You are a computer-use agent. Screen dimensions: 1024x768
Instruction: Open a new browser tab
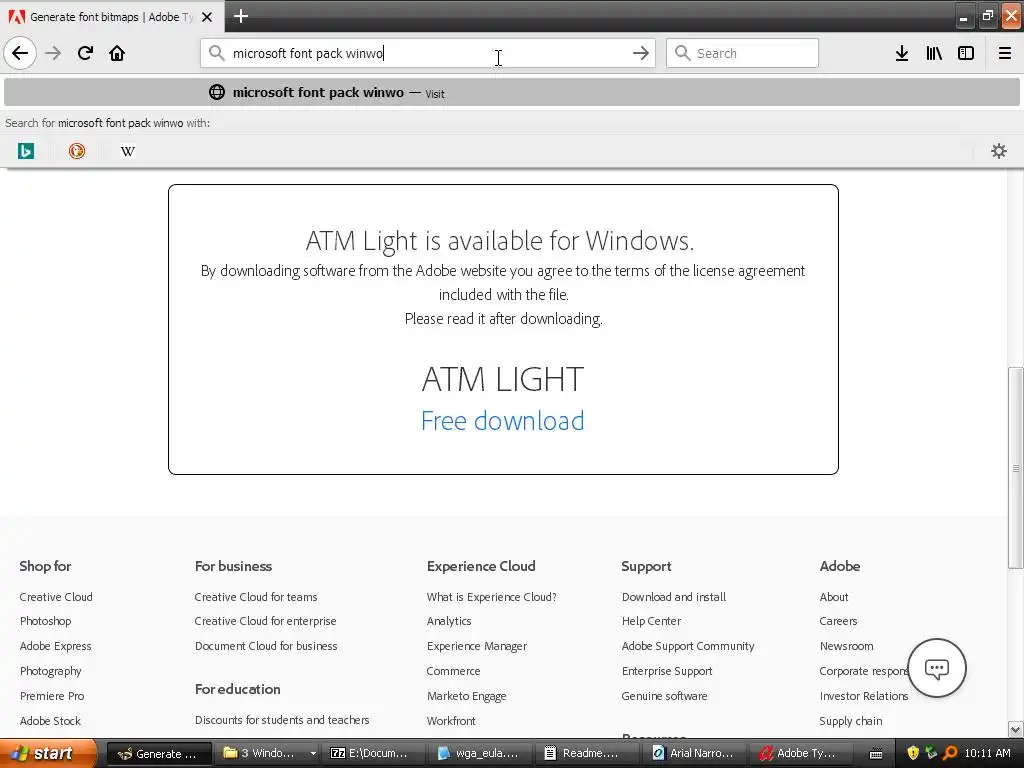pos(241,16)
